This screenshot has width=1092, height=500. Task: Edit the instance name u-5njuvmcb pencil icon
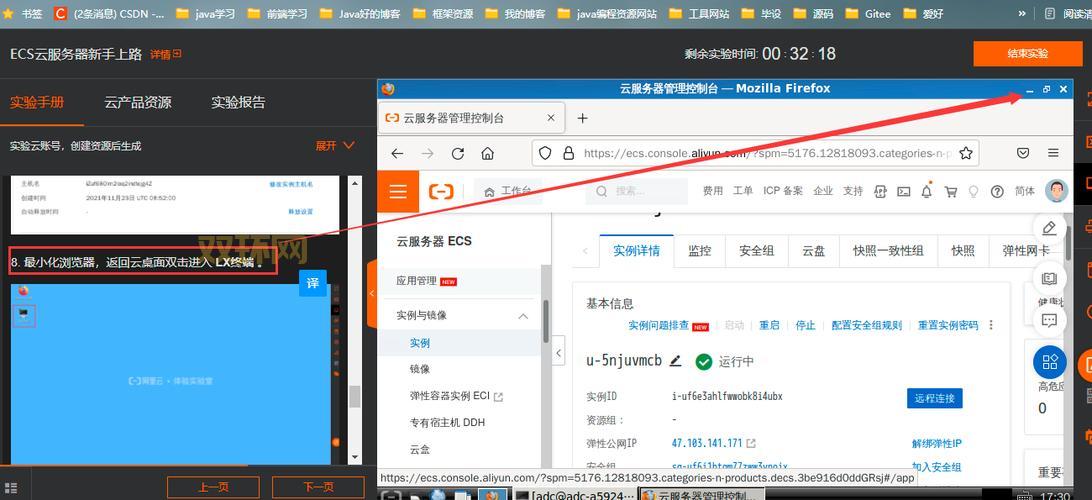675,361
